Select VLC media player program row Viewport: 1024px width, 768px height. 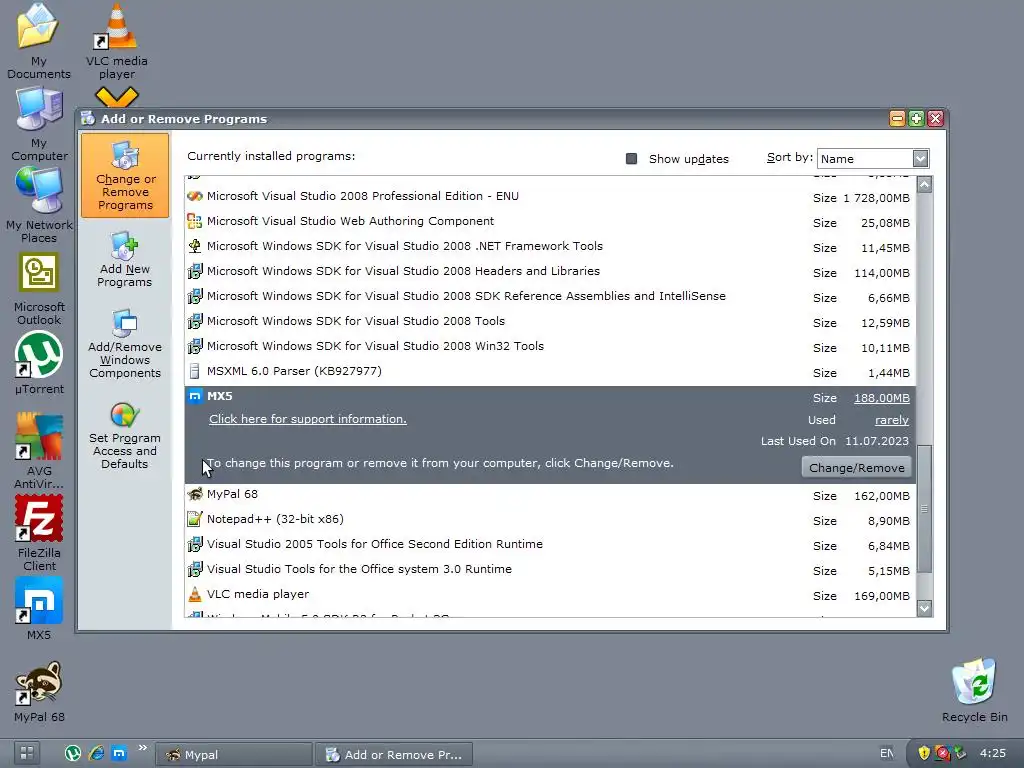click(550, 594)
